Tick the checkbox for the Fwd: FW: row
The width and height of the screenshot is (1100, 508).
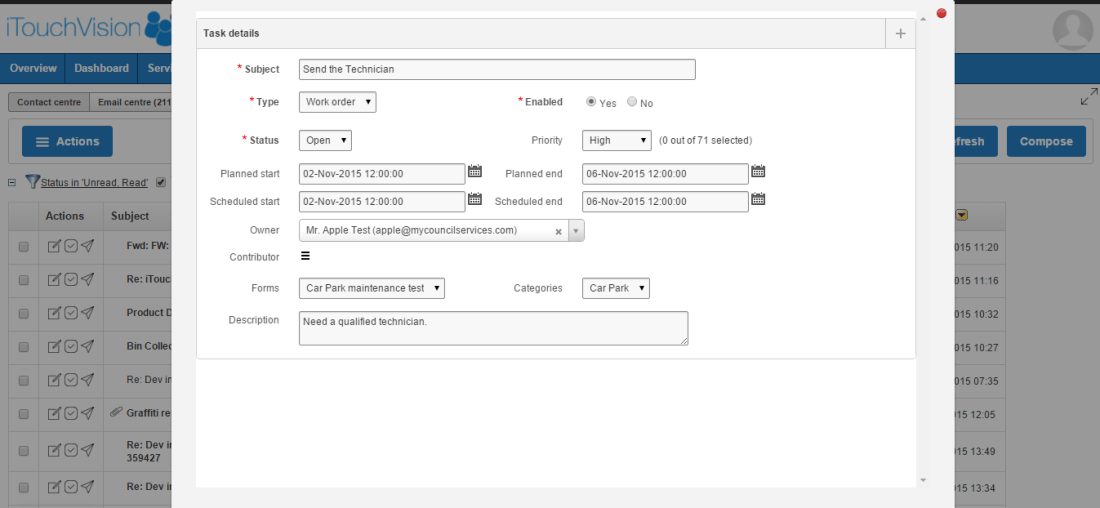[x=24, y=247]
